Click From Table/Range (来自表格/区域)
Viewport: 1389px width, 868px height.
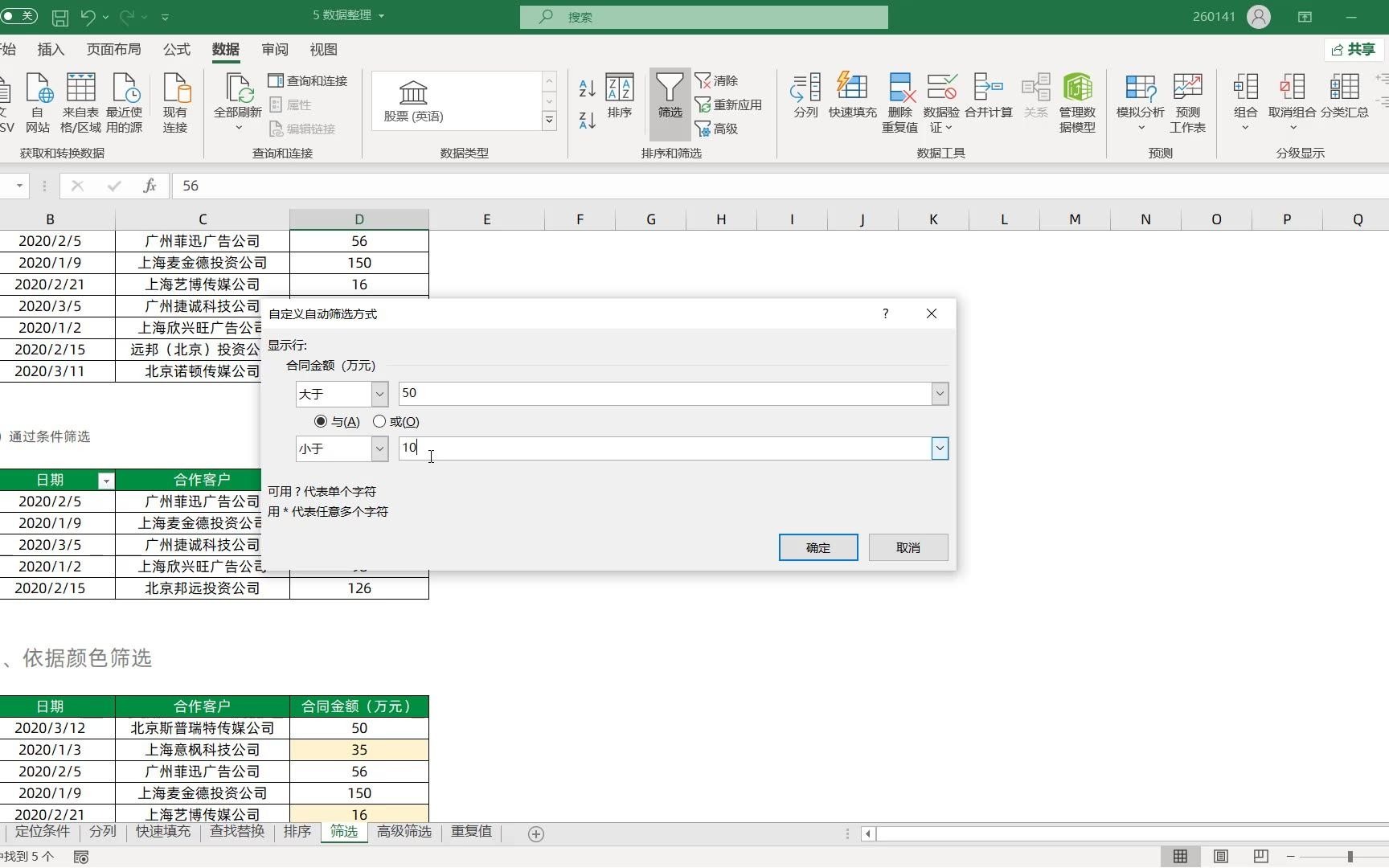pos(80,103)
